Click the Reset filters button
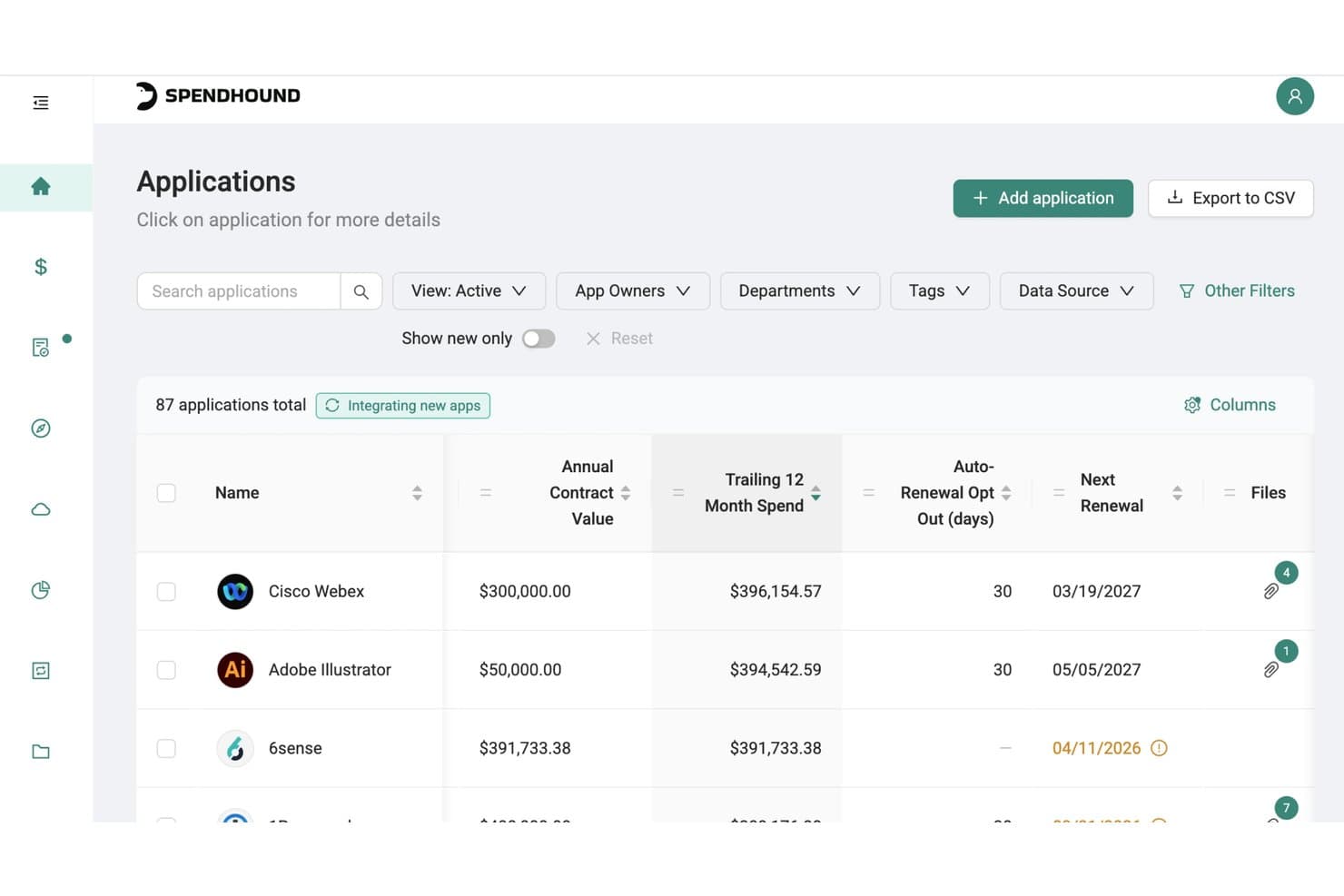 (619, 339)
